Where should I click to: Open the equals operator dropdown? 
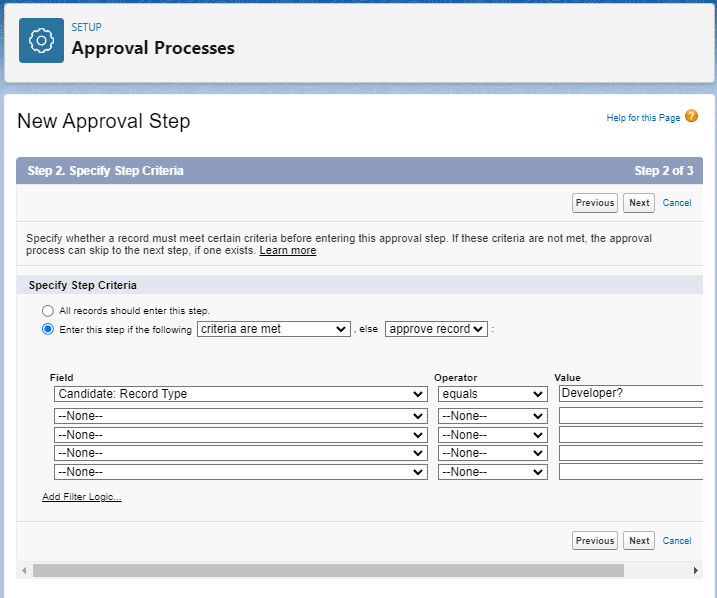point(492,394)
